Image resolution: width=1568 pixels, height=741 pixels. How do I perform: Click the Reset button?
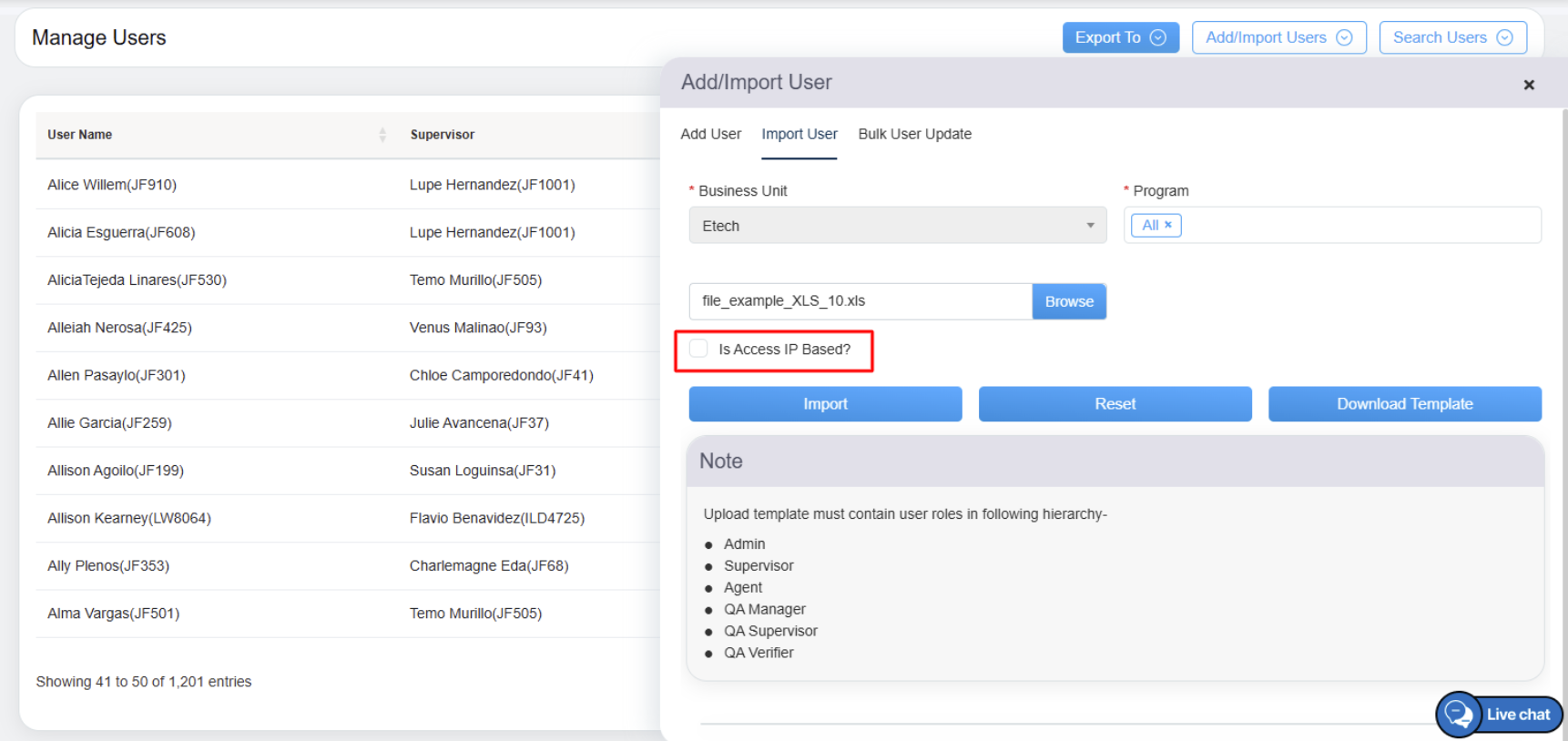coord(1115,404)
